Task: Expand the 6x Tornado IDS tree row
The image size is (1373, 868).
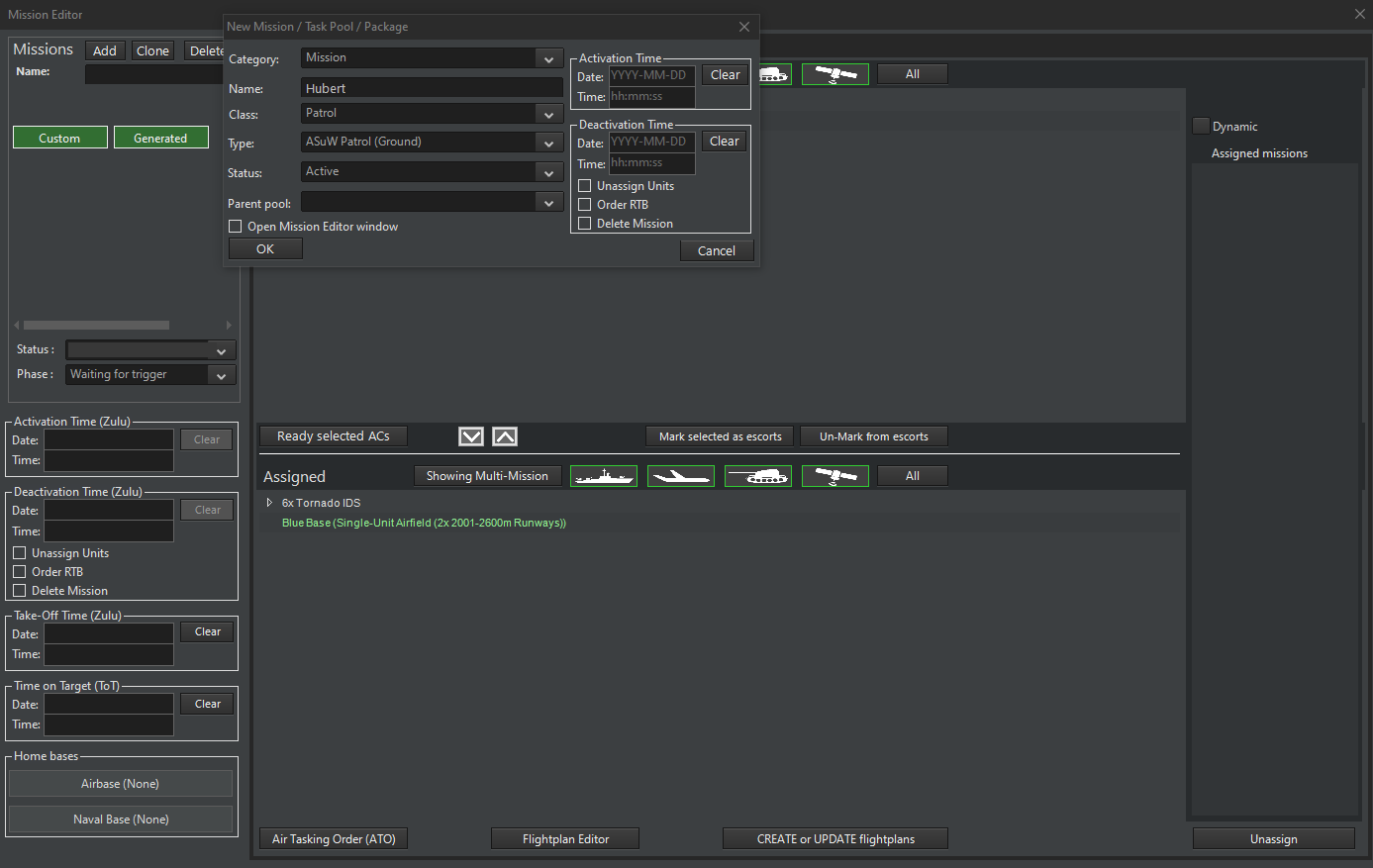Action: [x=269, y=503]
